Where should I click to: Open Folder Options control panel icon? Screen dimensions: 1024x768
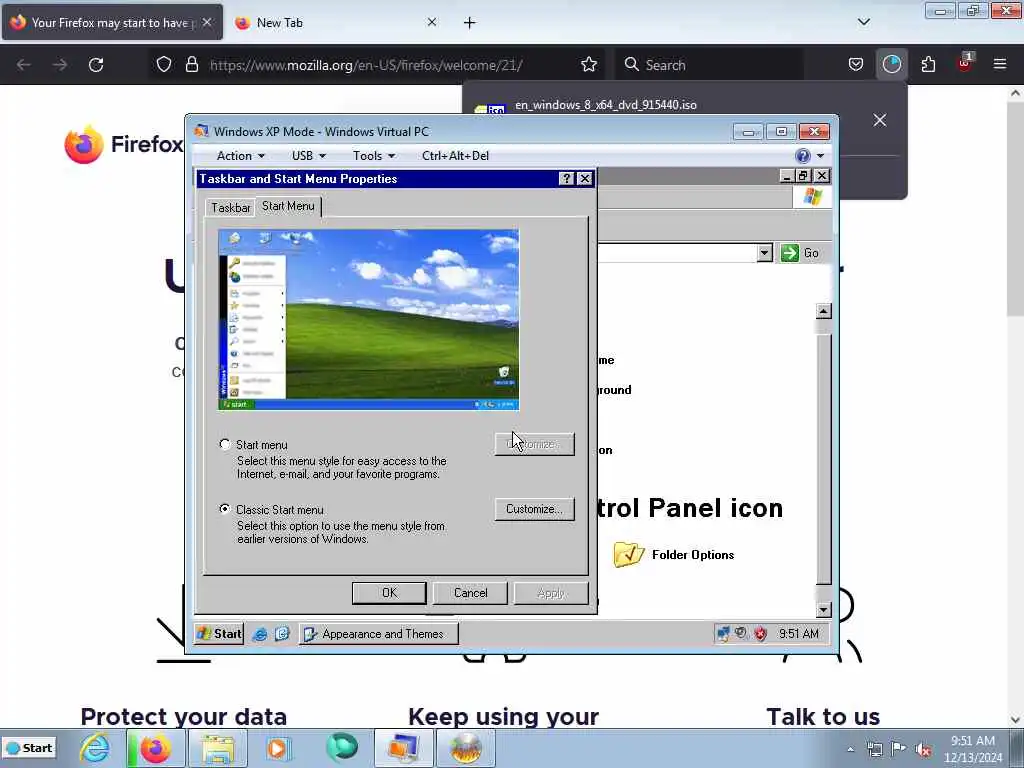point(673,554)
